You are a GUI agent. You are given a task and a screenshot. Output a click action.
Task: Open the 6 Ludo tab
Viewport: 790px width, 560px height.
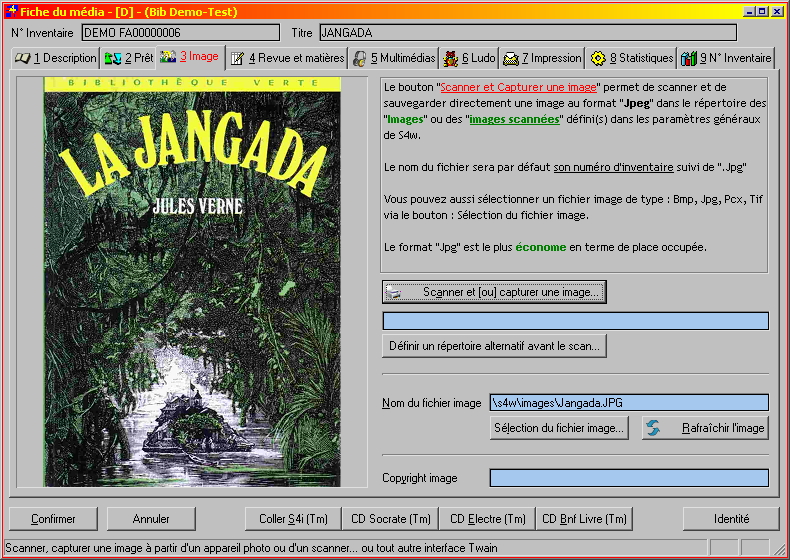[470, 58]
